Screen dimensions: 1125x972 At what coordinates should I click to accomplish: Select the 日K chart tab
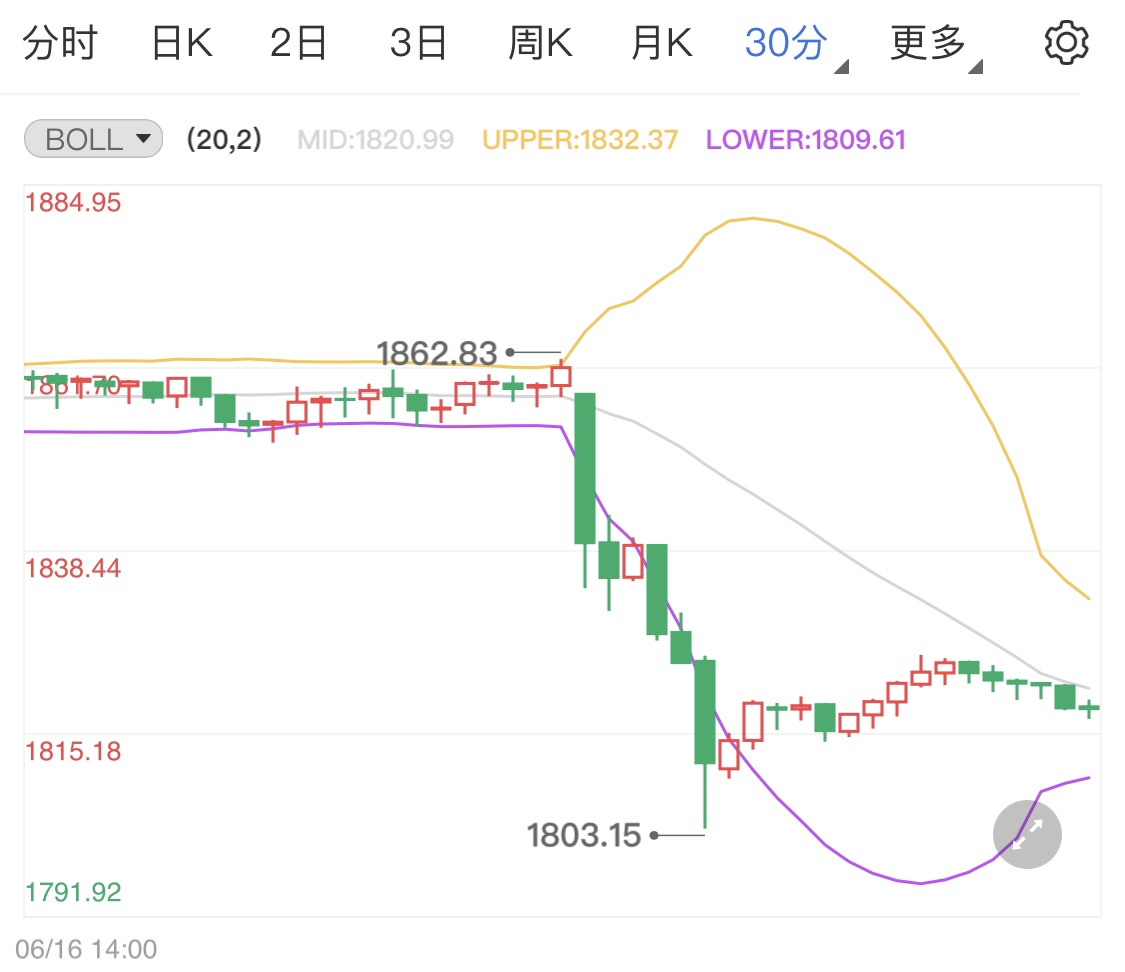pyautogui.click(x=182, y=43)
